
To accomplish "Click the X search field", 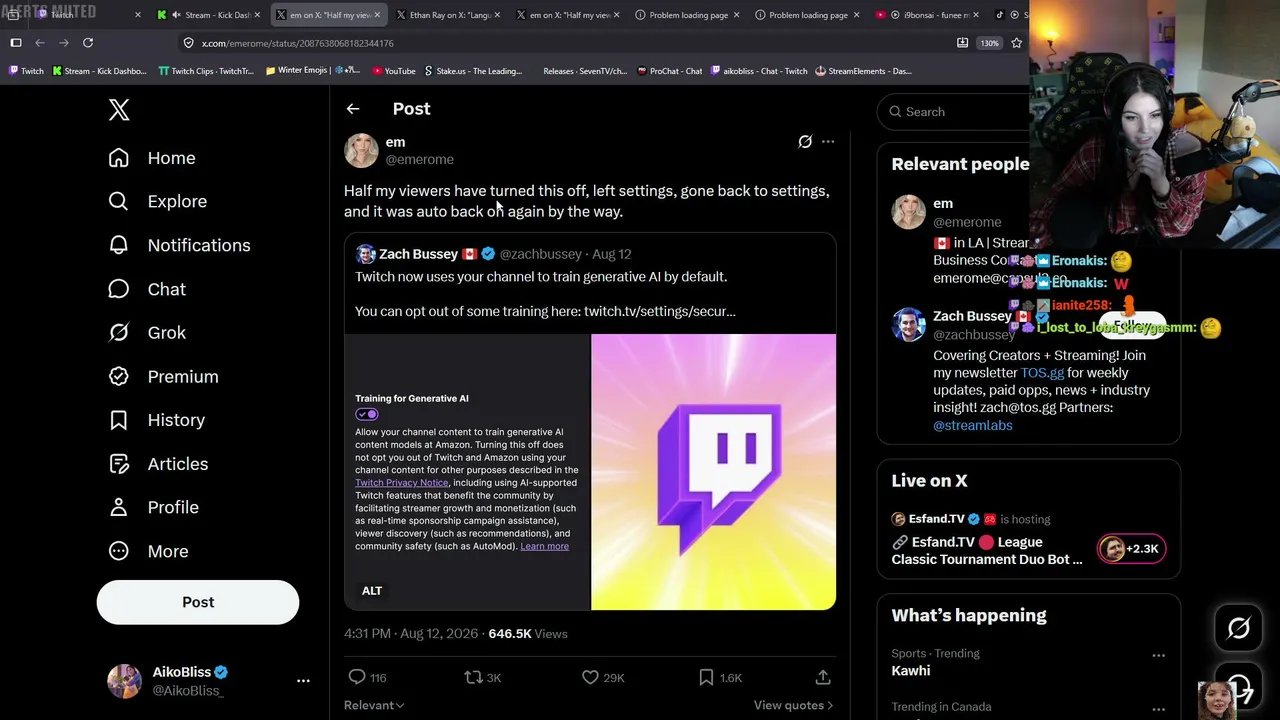I will [x=955, y=112].
